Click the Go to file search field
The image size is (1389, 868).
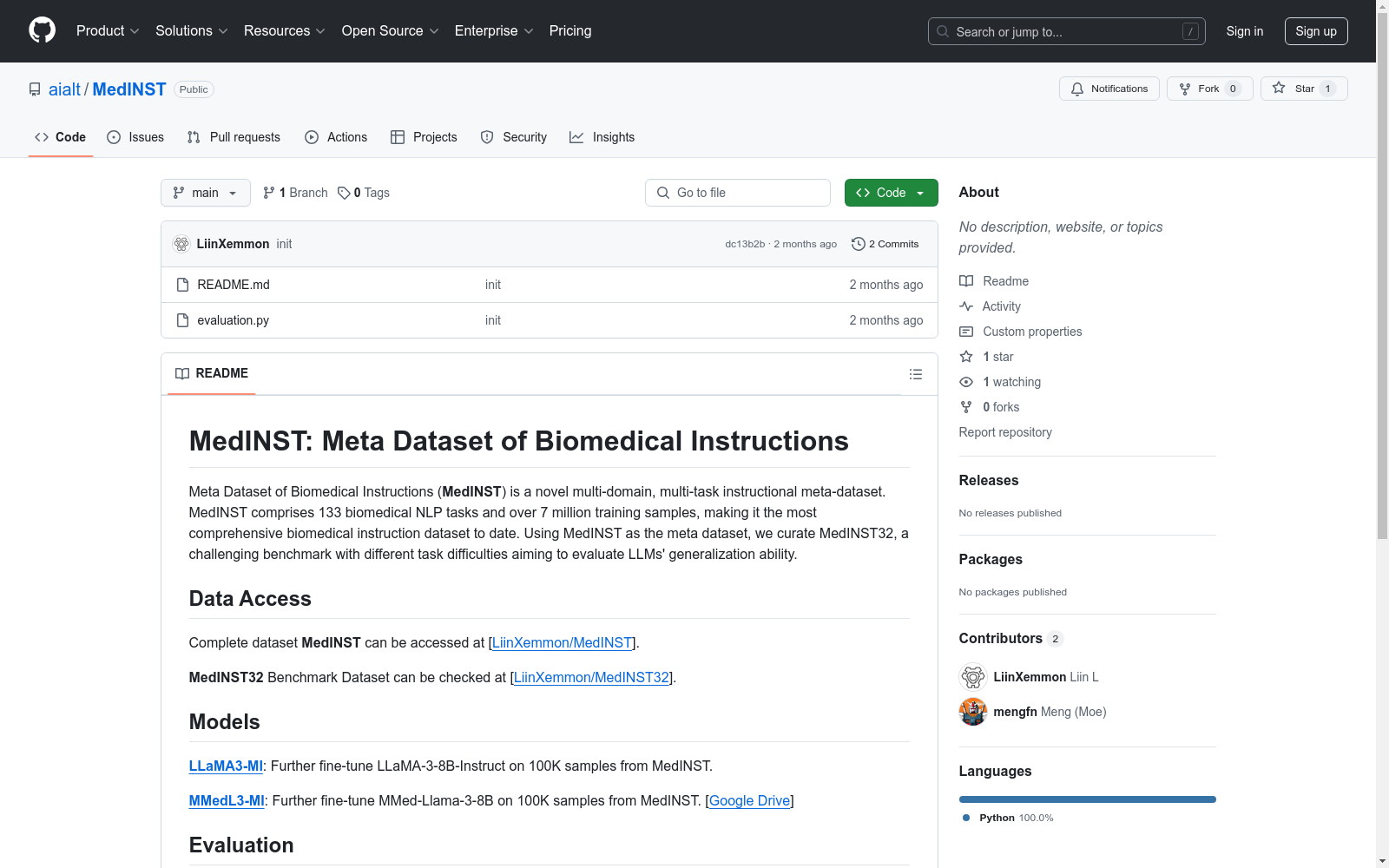[x=738, y=193]
